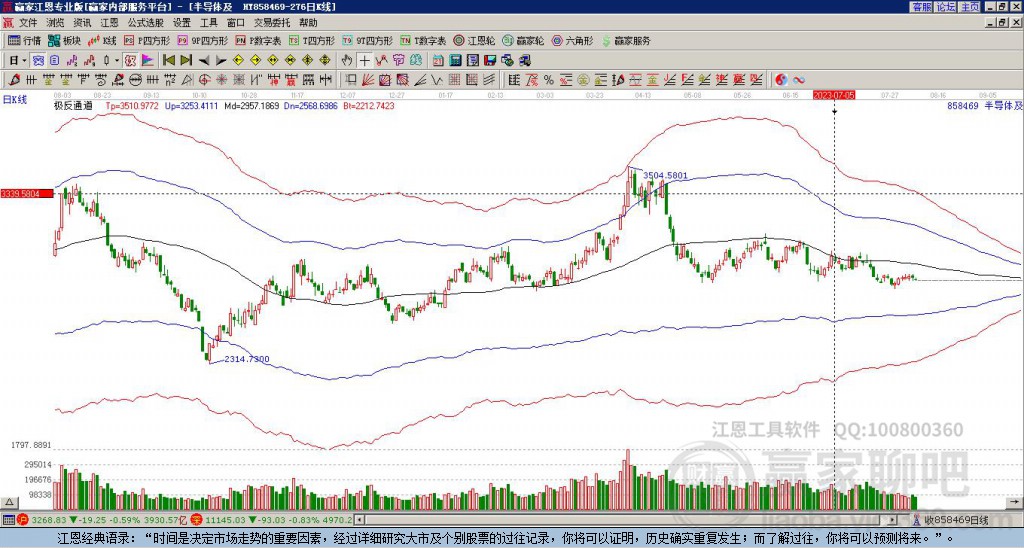Viewport: 1024px width, 548px height.
Task: Open the 江恩轮 tool
Action: (474, 40)
